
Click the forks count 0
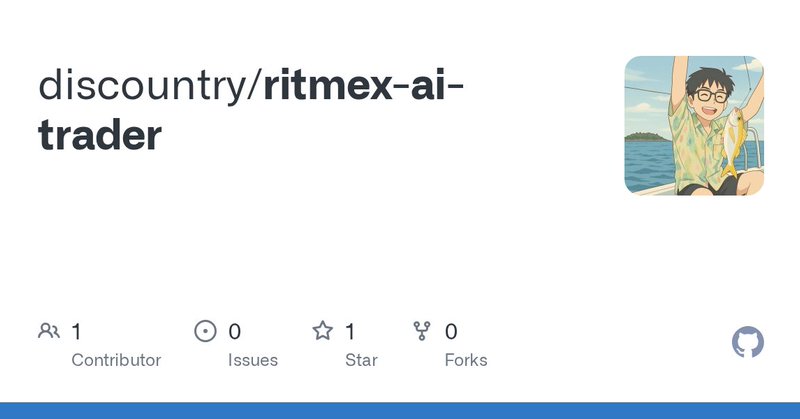(x=451, y=331)
